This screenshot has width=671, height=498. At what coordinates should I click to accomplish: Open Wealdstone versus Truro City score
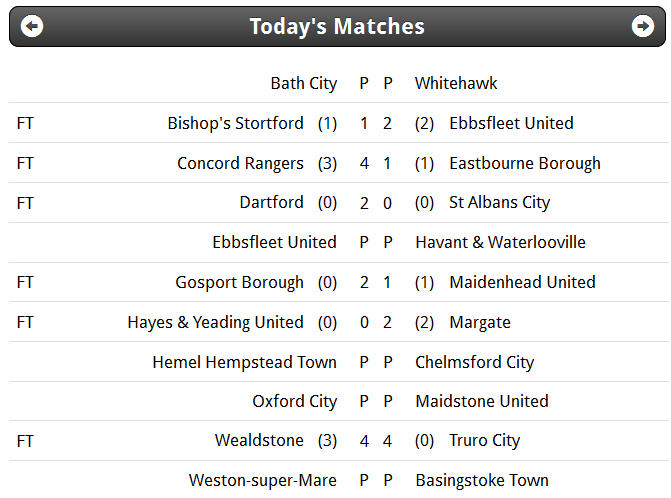376,441
